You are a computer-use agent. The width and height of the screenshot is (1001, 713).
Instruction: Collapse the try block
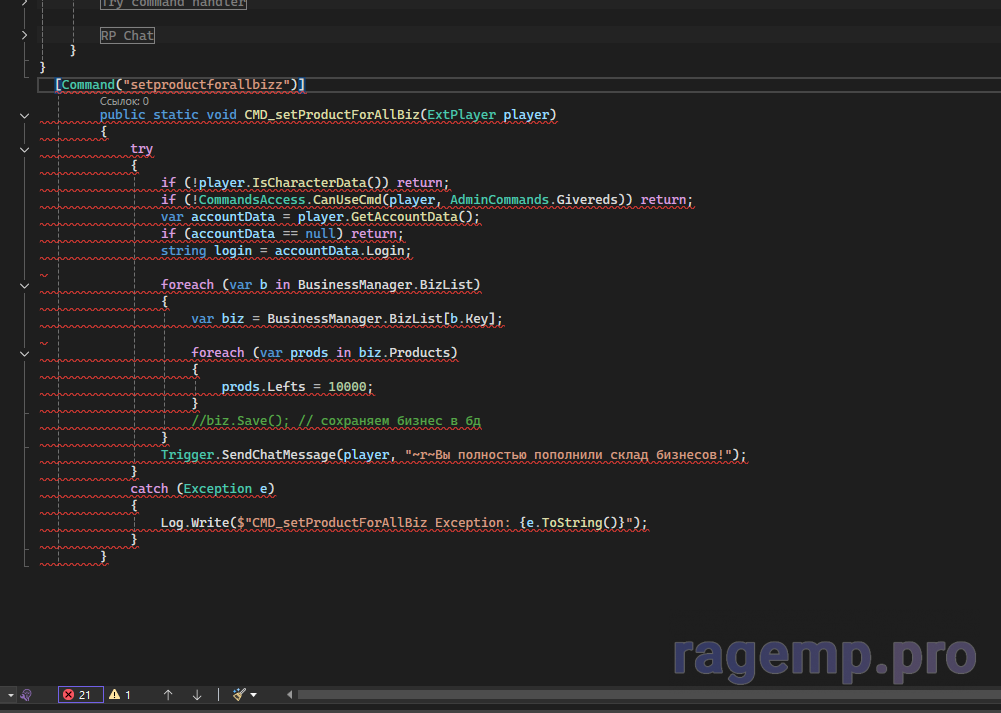point(25,149)
